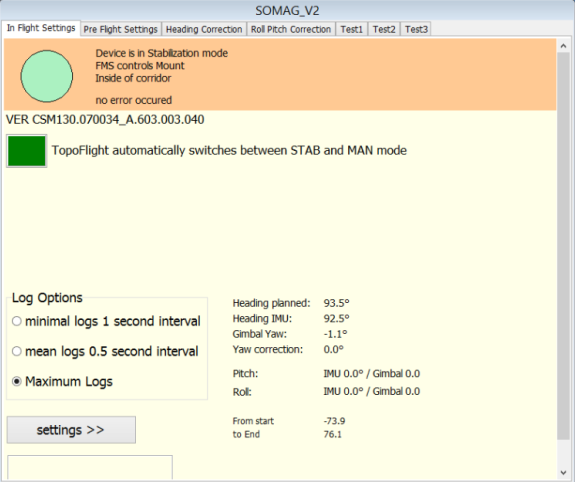
Task: Click the vertical scrollbar thumb
Action: tap(563, 246)
